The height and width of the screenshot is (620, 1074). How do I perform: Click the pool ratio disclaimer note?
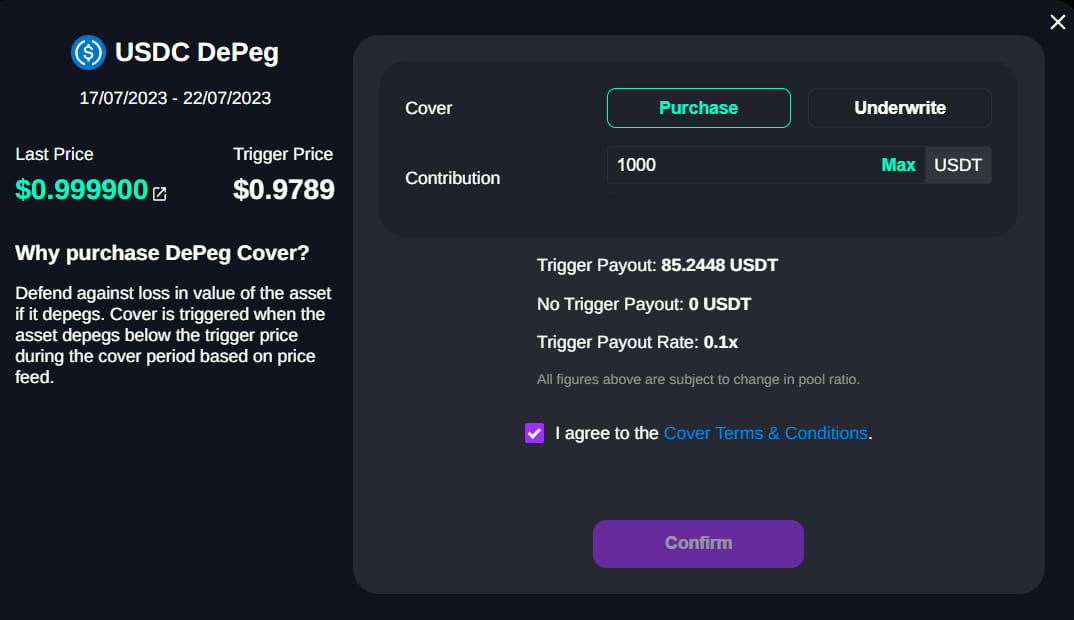pyautogui.click(x=698, y=379)
